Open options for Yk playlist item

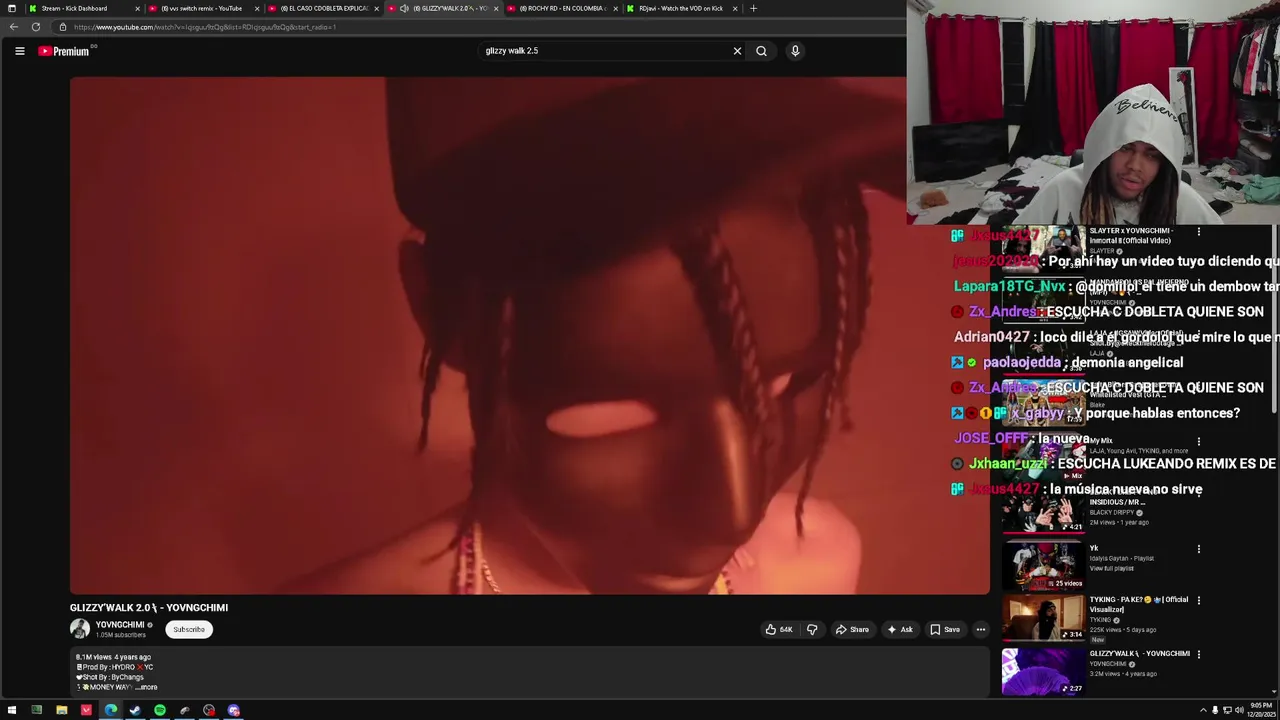(x=1198, y=549)
